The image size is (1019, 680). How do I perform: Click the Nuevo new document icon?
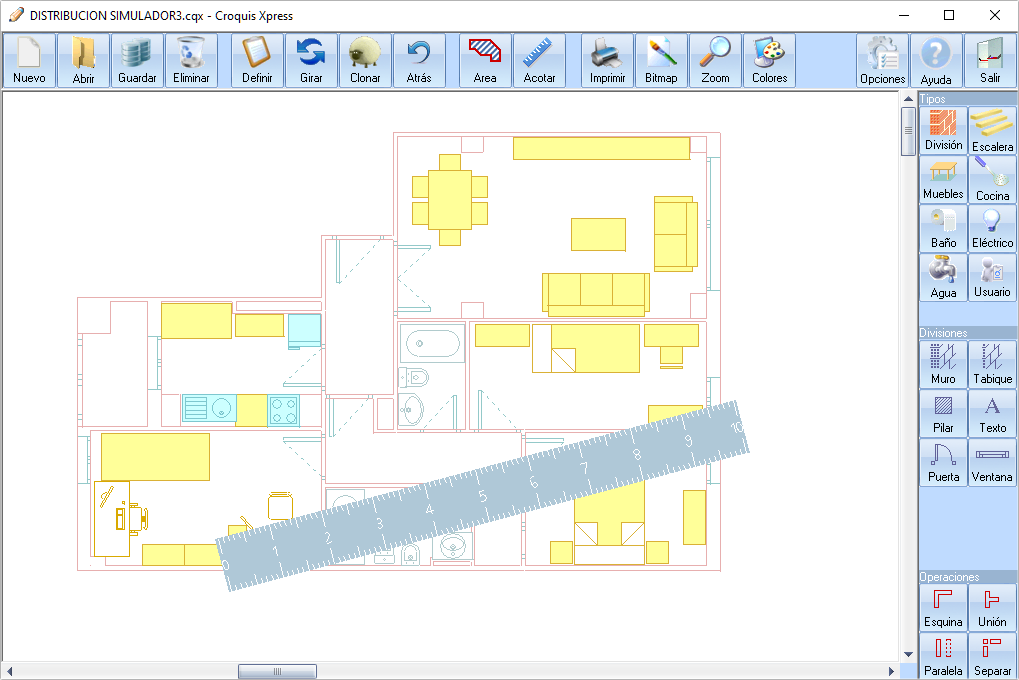(29, 61)
